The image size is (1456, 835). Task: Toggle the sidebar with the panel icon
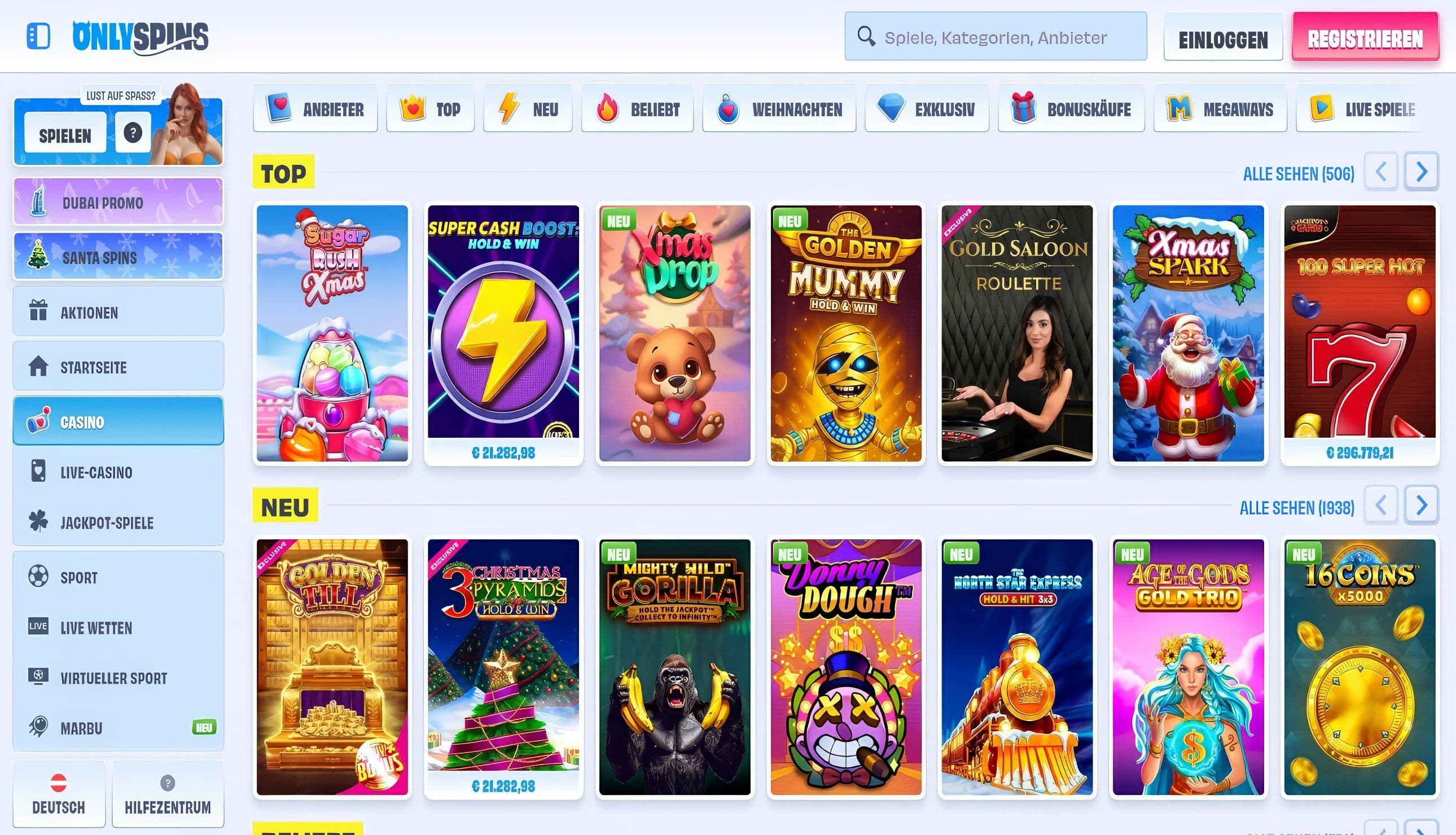[x=38, y=37]
